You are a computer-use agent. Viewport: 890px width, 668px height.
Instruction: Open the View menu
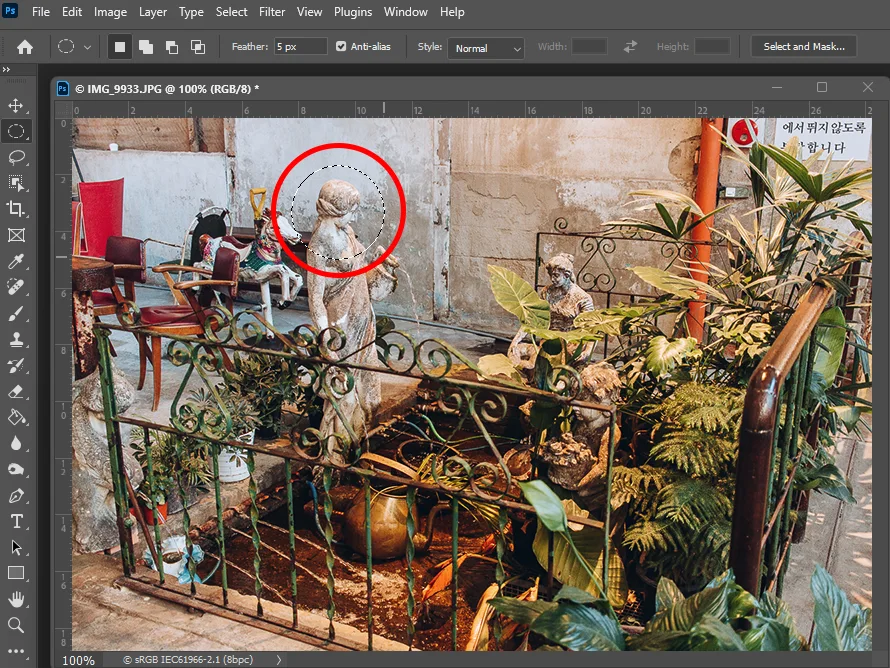309,11
